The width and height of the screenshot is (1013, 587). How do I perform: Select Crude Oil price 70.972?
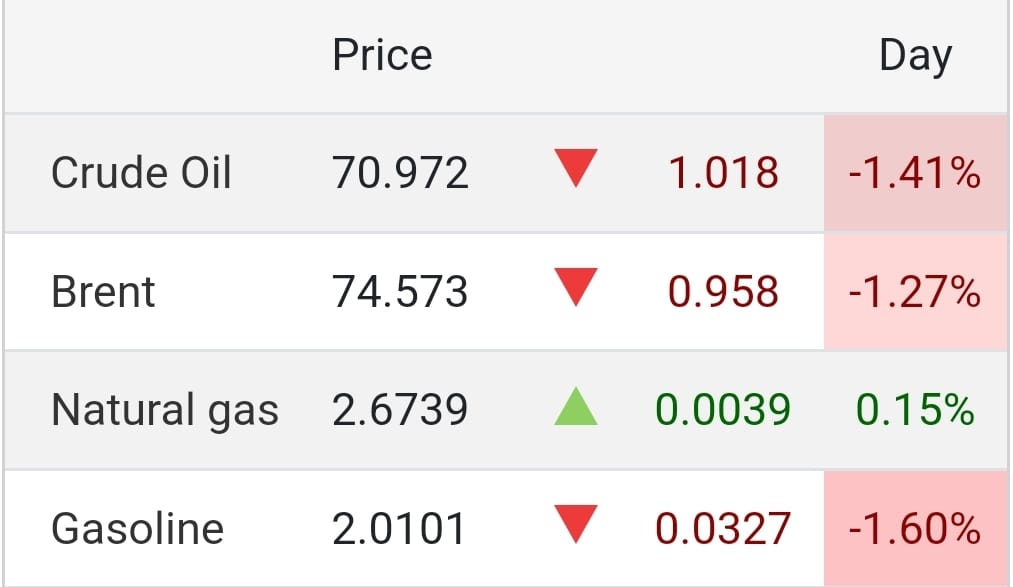[x=400, y=173]
